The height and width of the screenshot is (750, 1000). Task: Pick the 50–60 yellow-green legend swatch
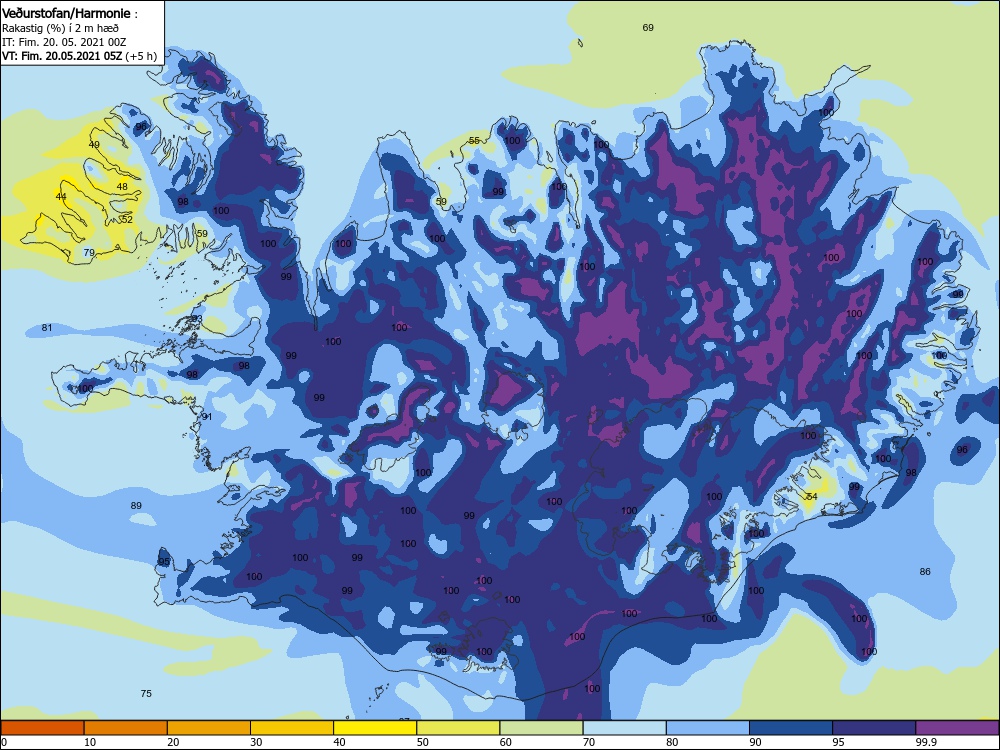(459, 728)
